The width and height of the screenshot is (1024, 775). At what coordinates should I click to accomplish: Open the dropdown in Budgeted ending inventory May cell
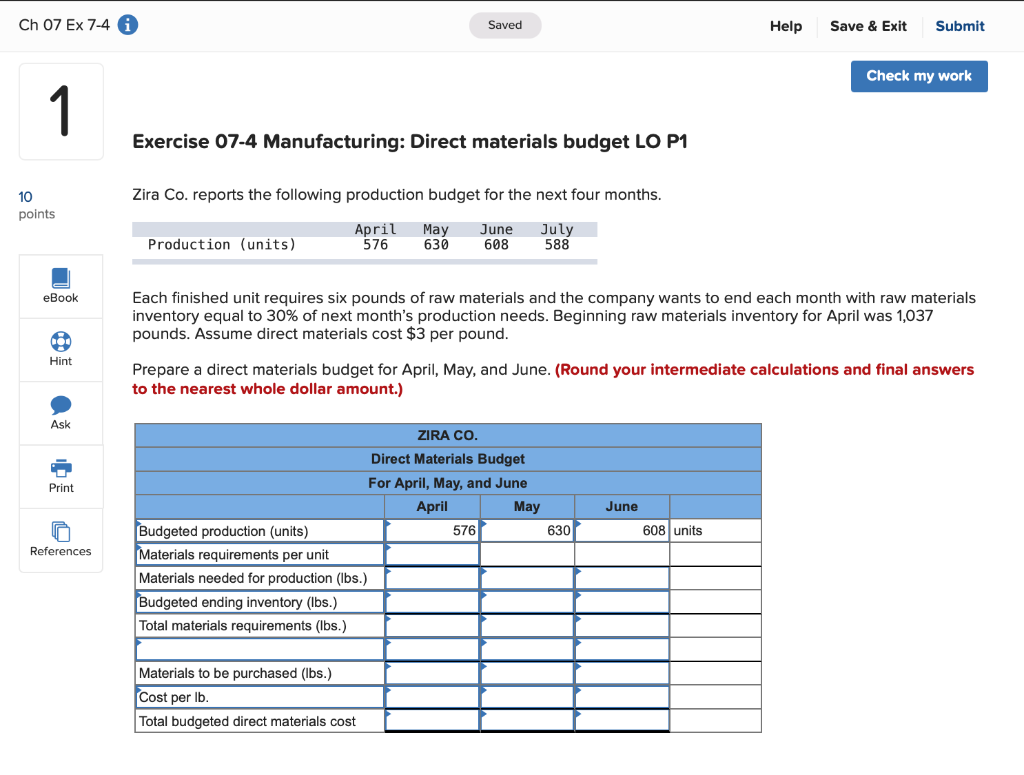(x=485, y=602)
